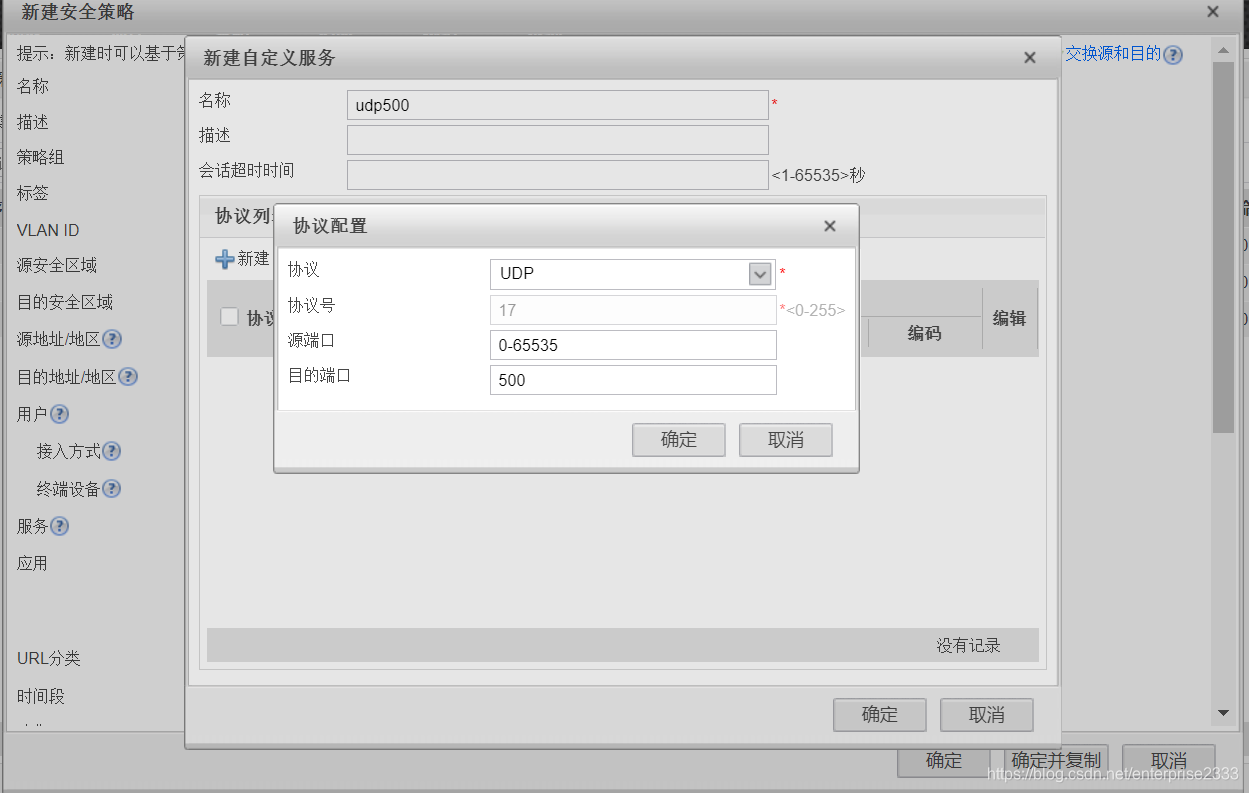Focus the 名称 field containing udp500
1249x793 pixels.
pos(558,105)
